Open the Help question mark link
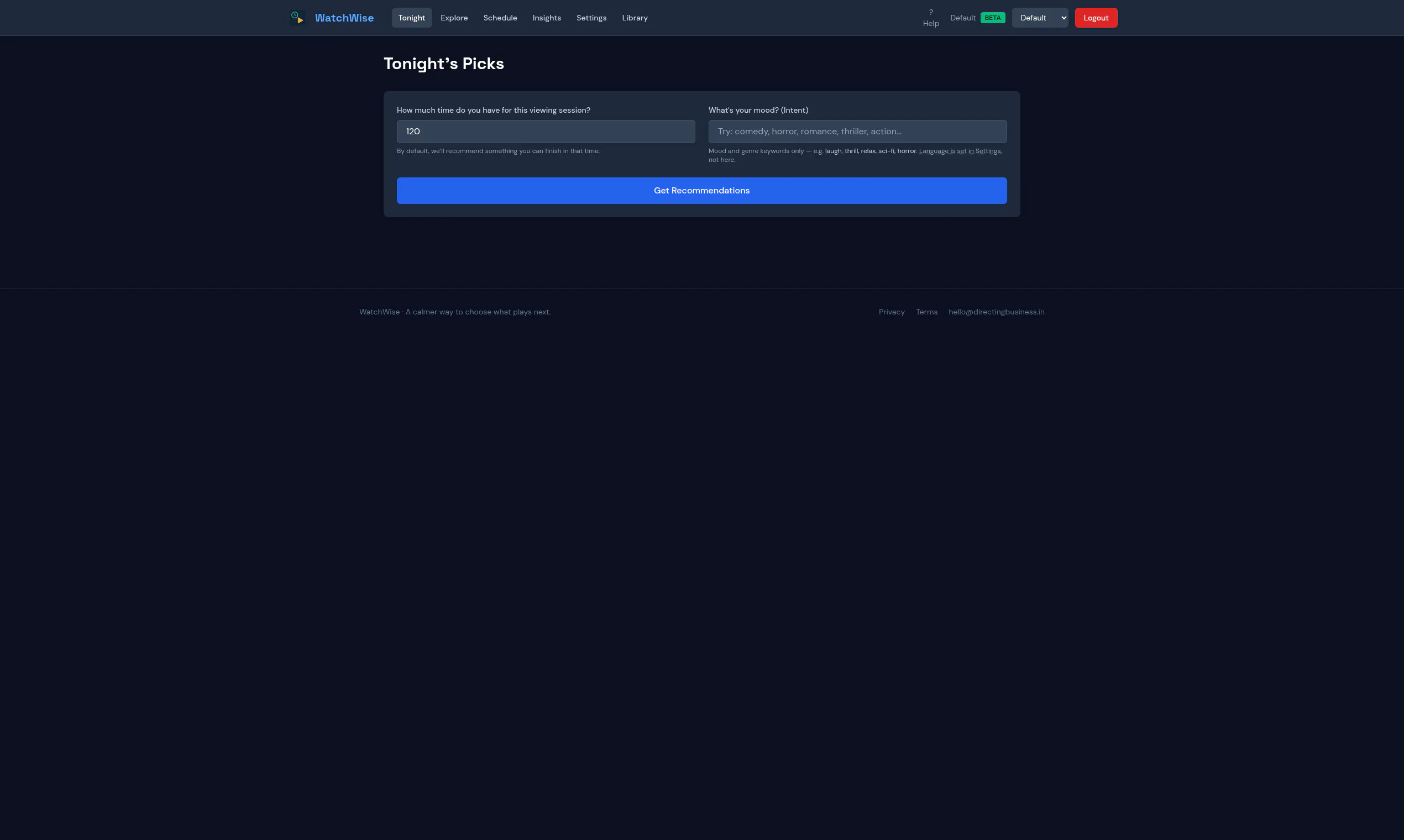This screenshot has width=1404, height=840. (x=931, y=18)
